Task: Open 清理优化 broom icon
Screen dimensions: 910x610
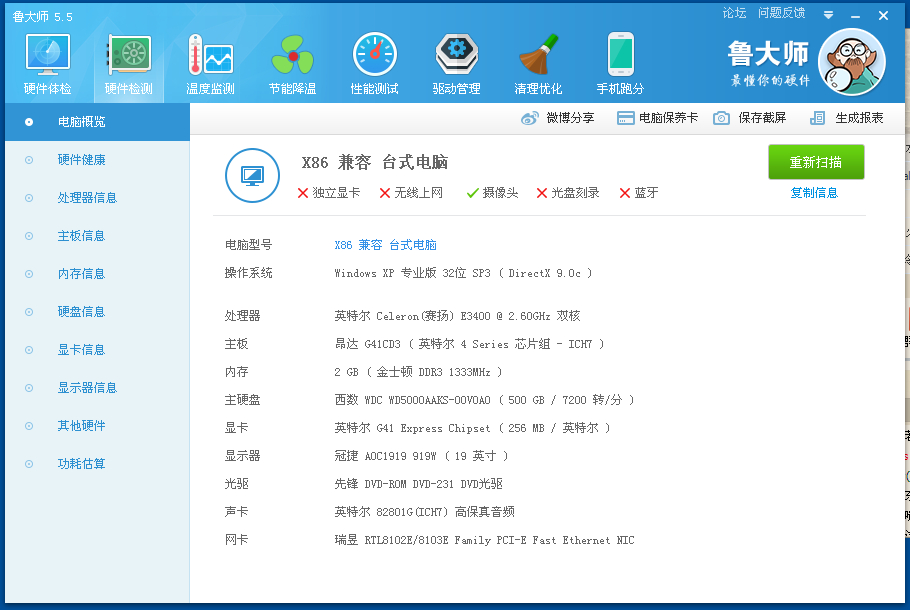Action: (538, 55)
